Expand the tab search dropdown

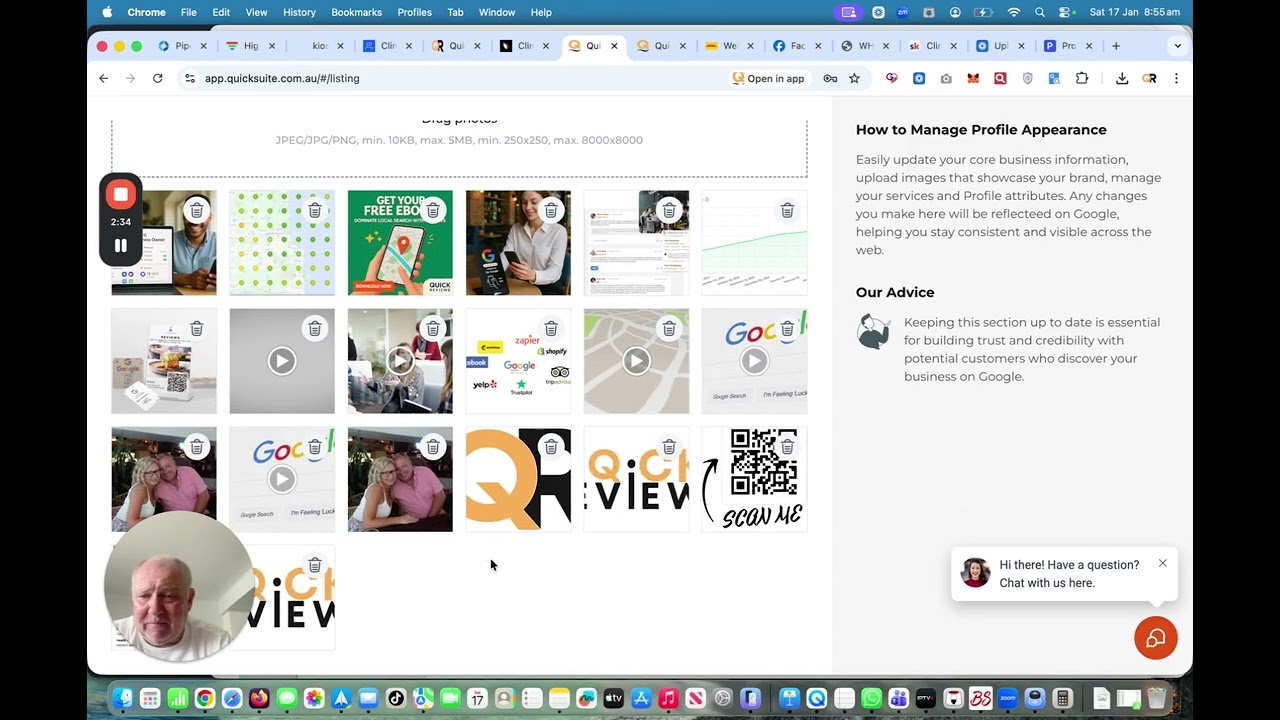click(x=1177, y=46)
